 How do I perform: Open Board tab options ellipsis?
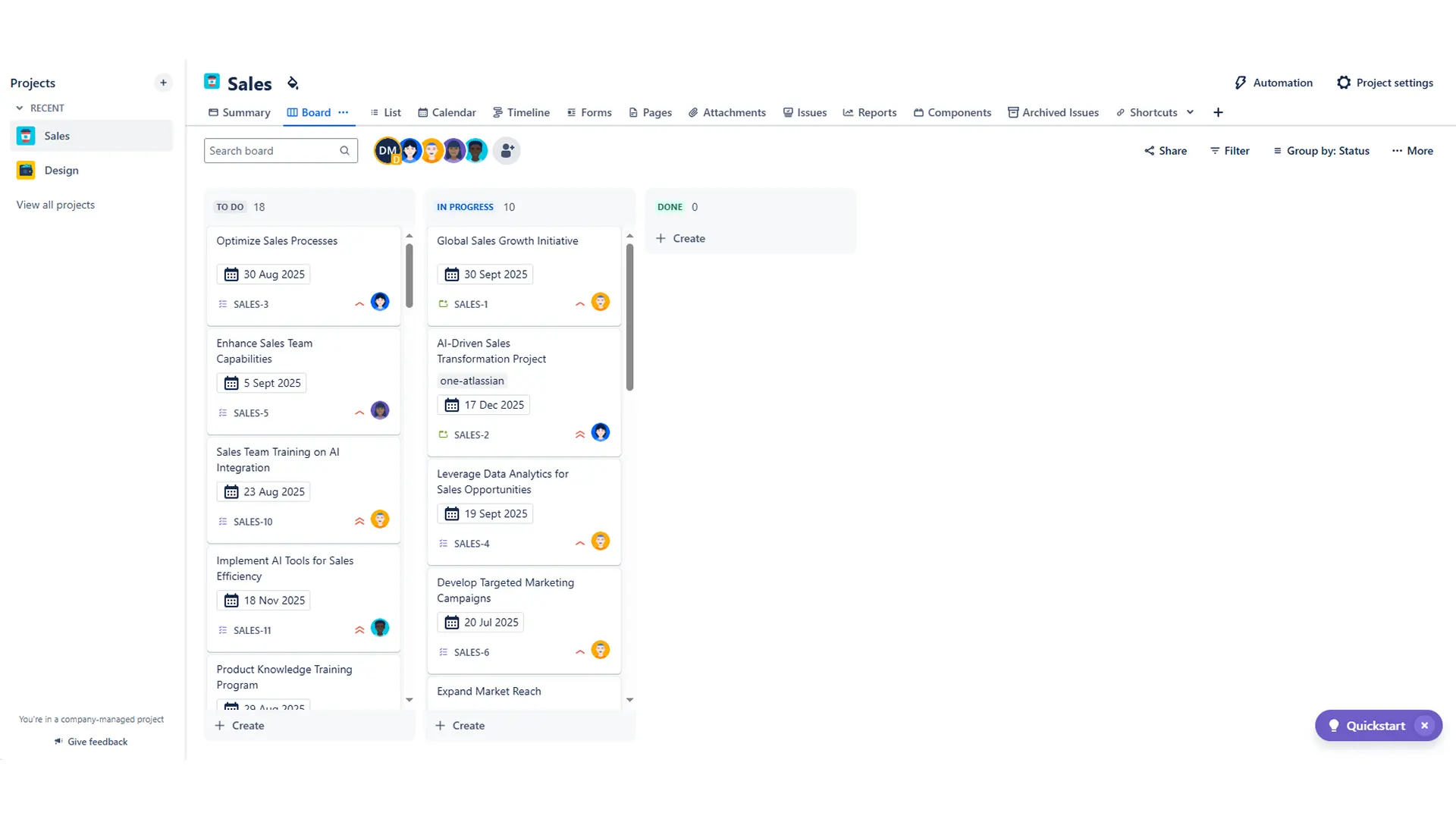(x=344, y=112)
